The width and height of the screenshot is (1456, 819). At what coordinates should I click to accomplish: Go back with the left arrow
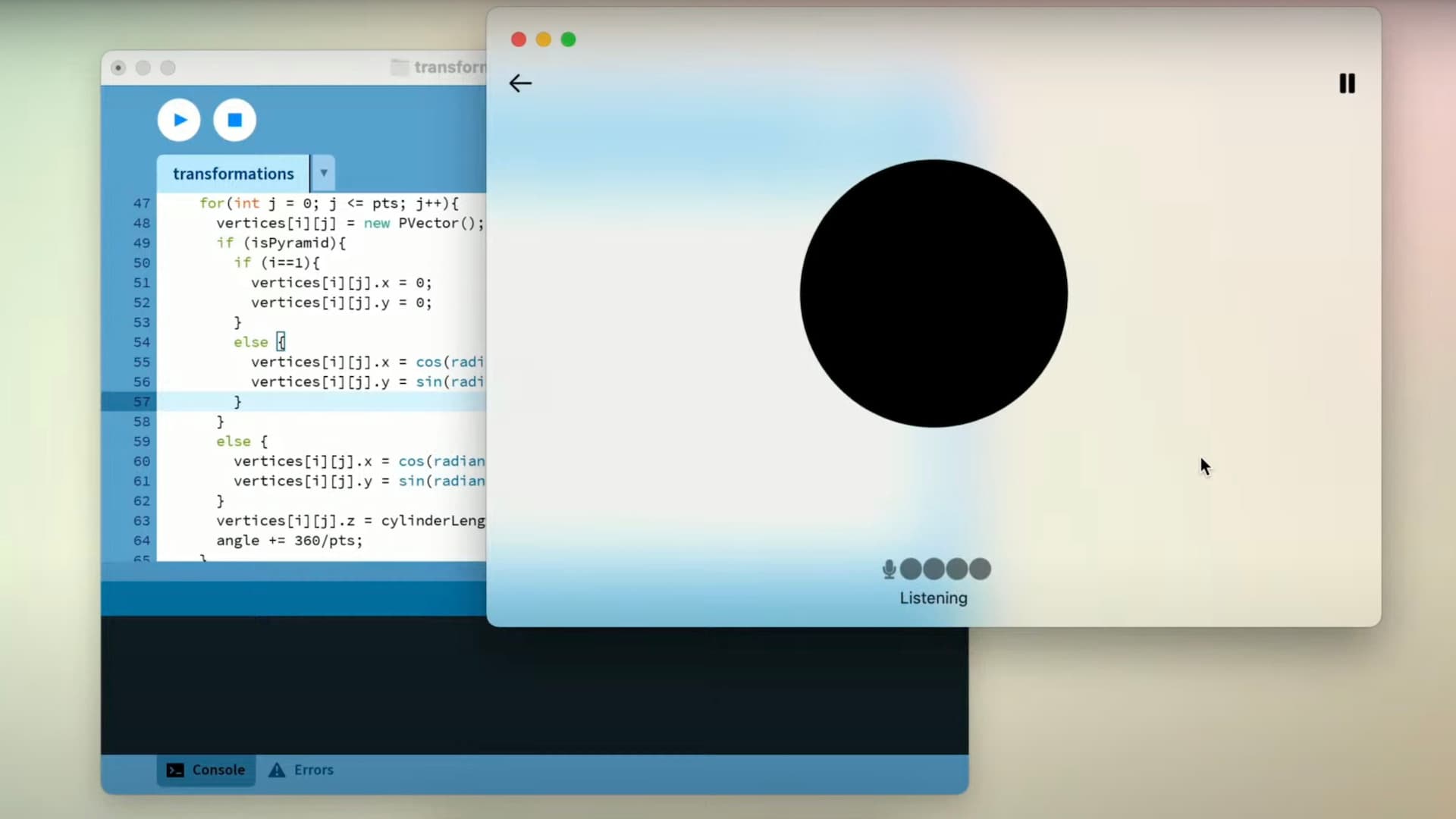(520, 83)
